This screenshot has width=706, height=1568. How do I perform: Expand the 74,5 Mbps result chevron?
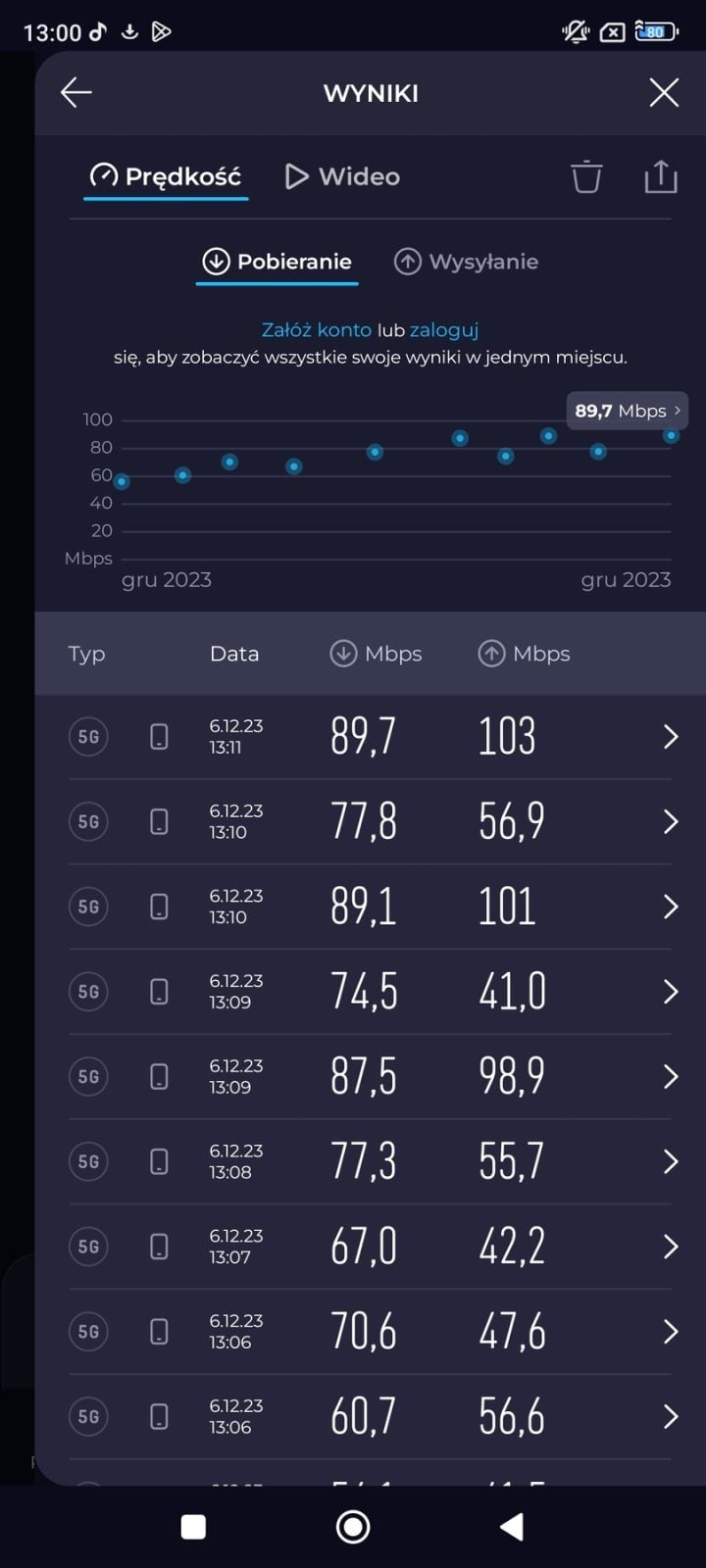(671, 992)
